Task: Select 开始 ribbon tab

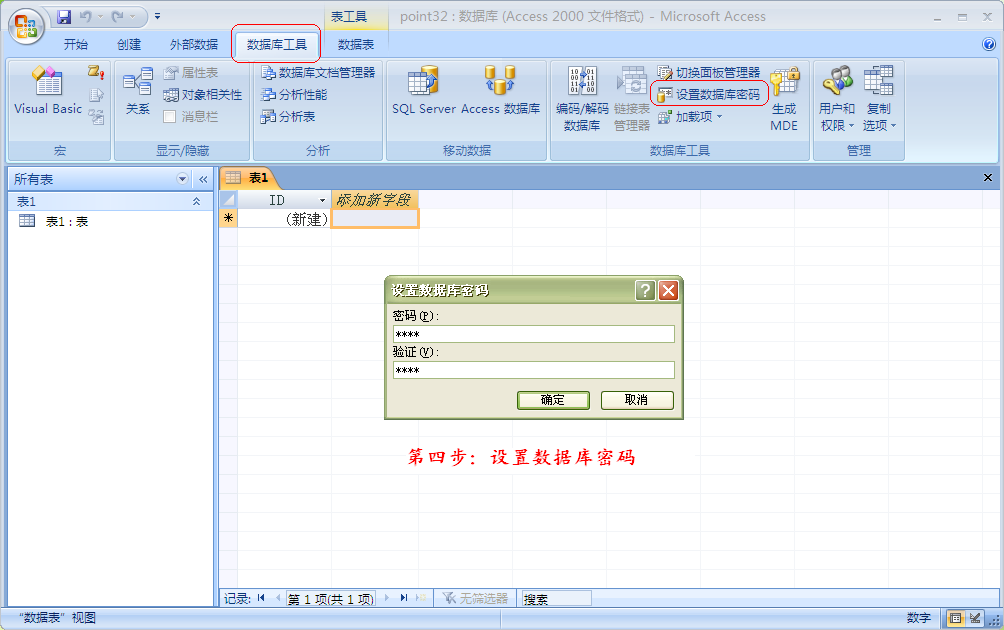Action: (x=76, y=44)
